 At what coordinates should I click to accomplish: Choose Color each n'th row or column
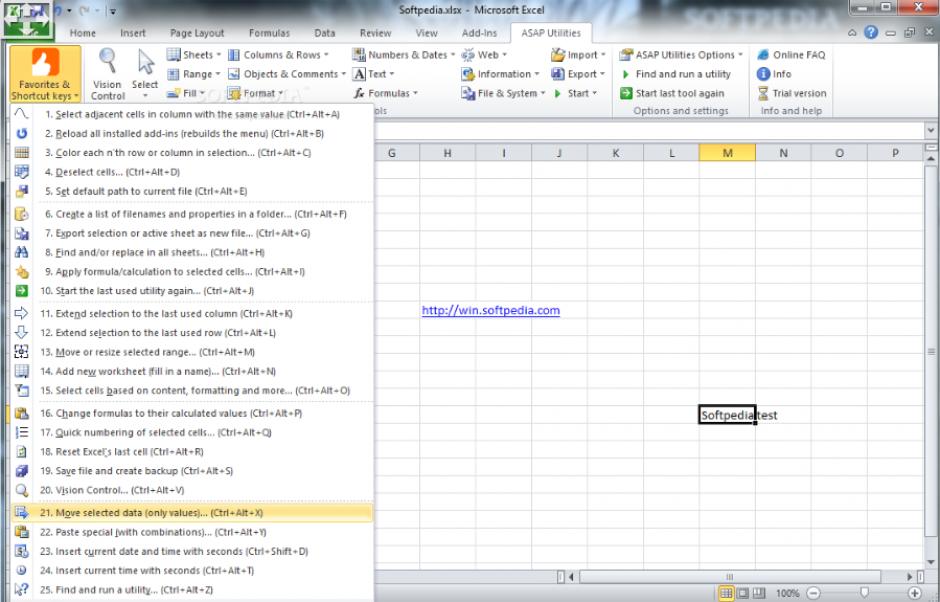192,152
